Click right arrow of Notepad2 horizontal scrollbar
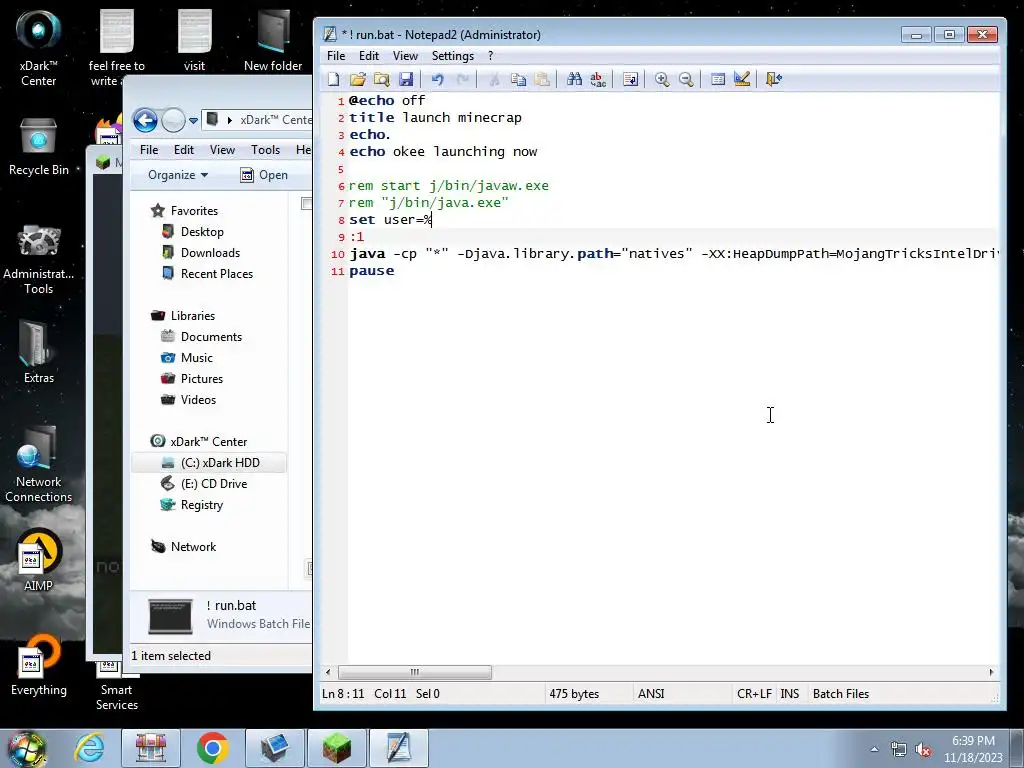Image resolution: width=1024 pixels, height=768 pixels. (x=991, y=672)
